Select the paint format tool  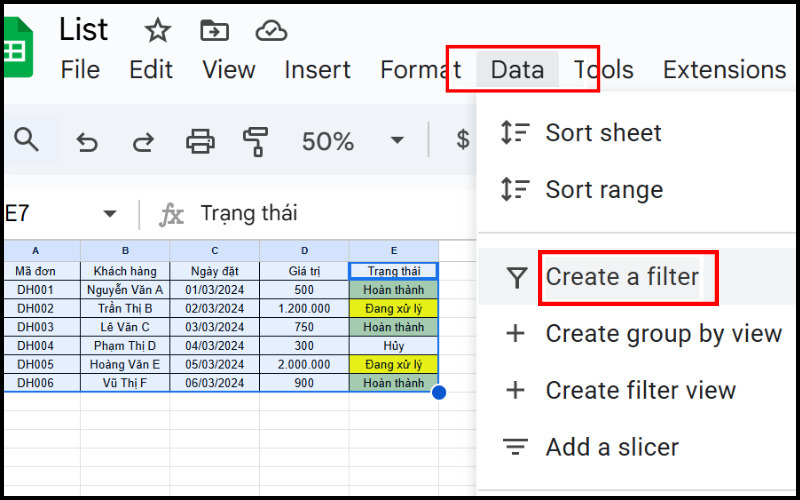256,141
